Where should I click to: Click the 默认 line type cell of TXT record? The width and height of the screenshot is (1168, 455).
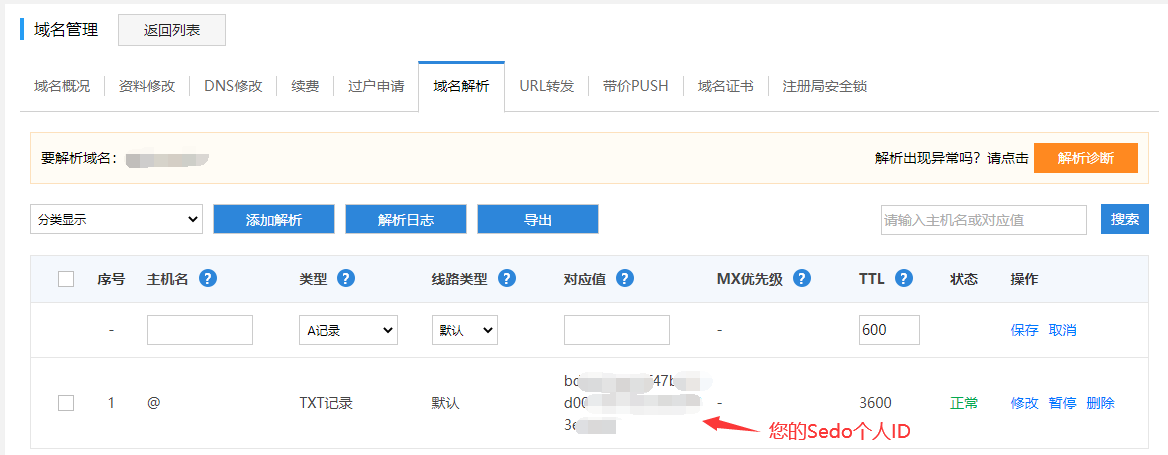click(x=445, y=403)
